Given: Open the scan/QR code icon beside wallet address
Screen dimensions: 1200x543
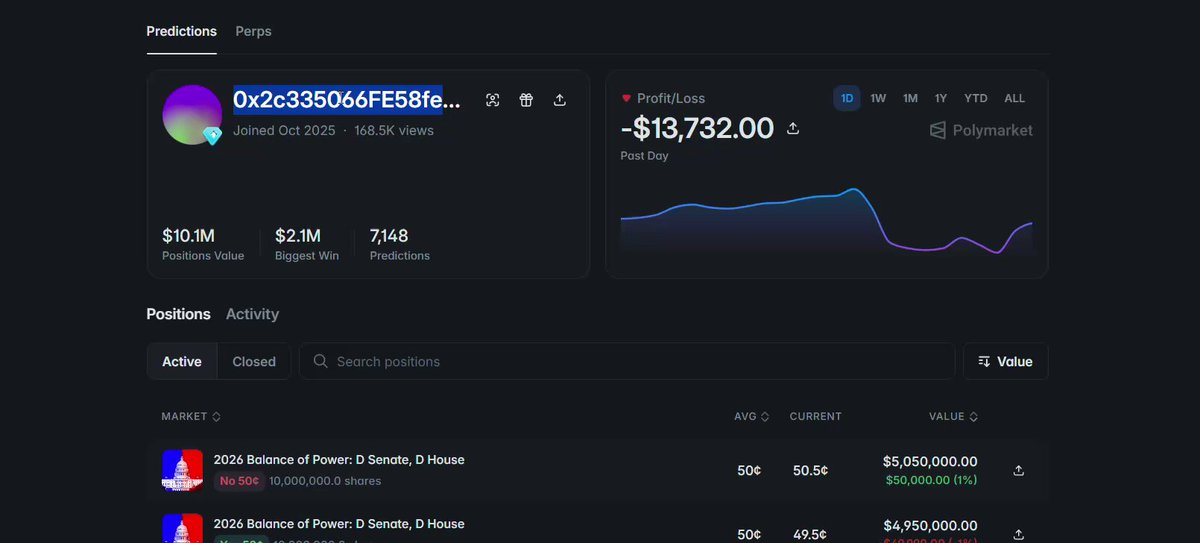Looking at the screenshot, I should (492, 100).
